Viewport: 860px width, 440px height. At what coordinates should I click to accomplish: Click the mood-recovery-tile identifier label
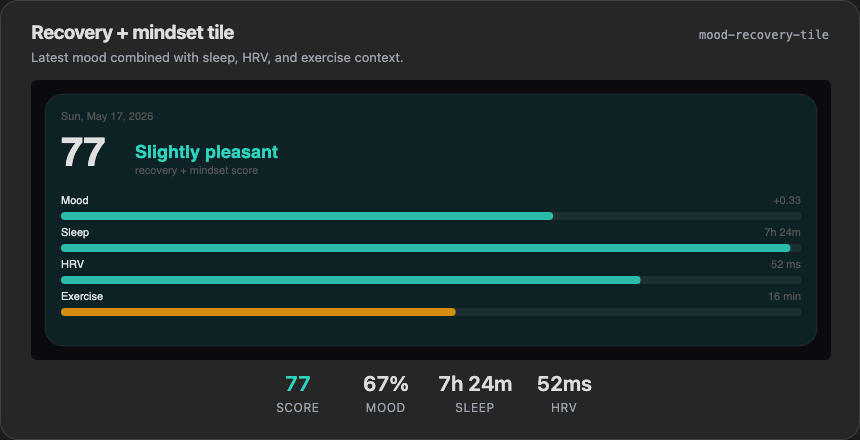click(763, 35)
